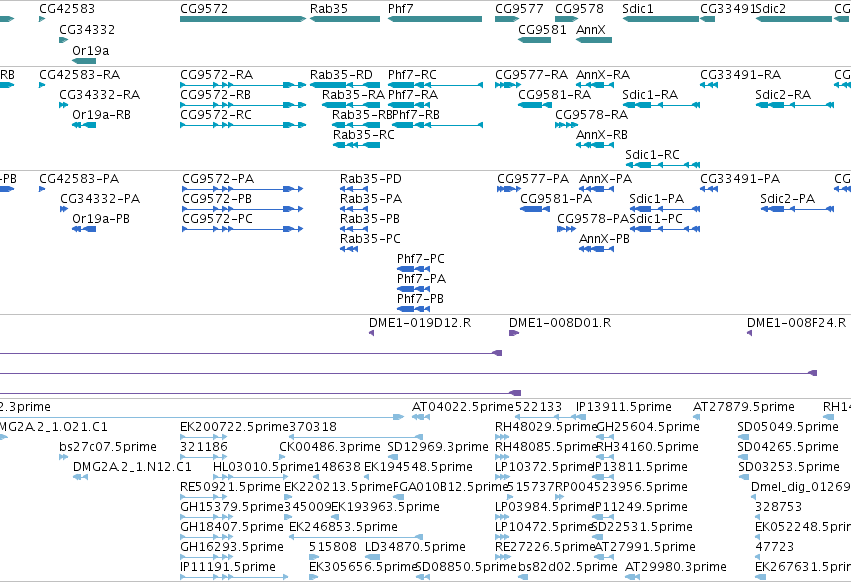
Task: Click the Rab35 gene name
Action: pos(329,9)
